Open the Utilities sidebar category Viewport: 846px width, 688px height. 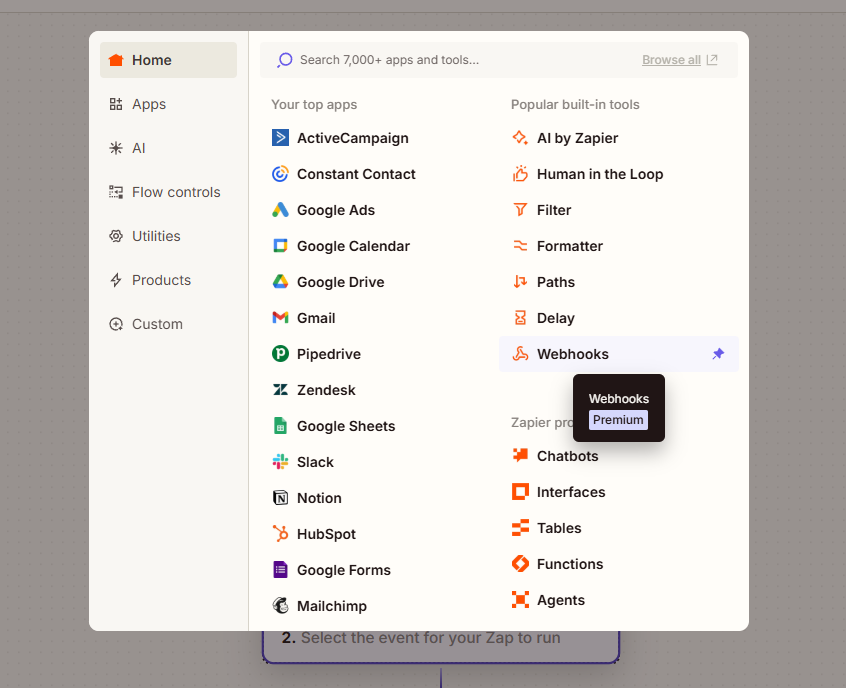(156, 236)
